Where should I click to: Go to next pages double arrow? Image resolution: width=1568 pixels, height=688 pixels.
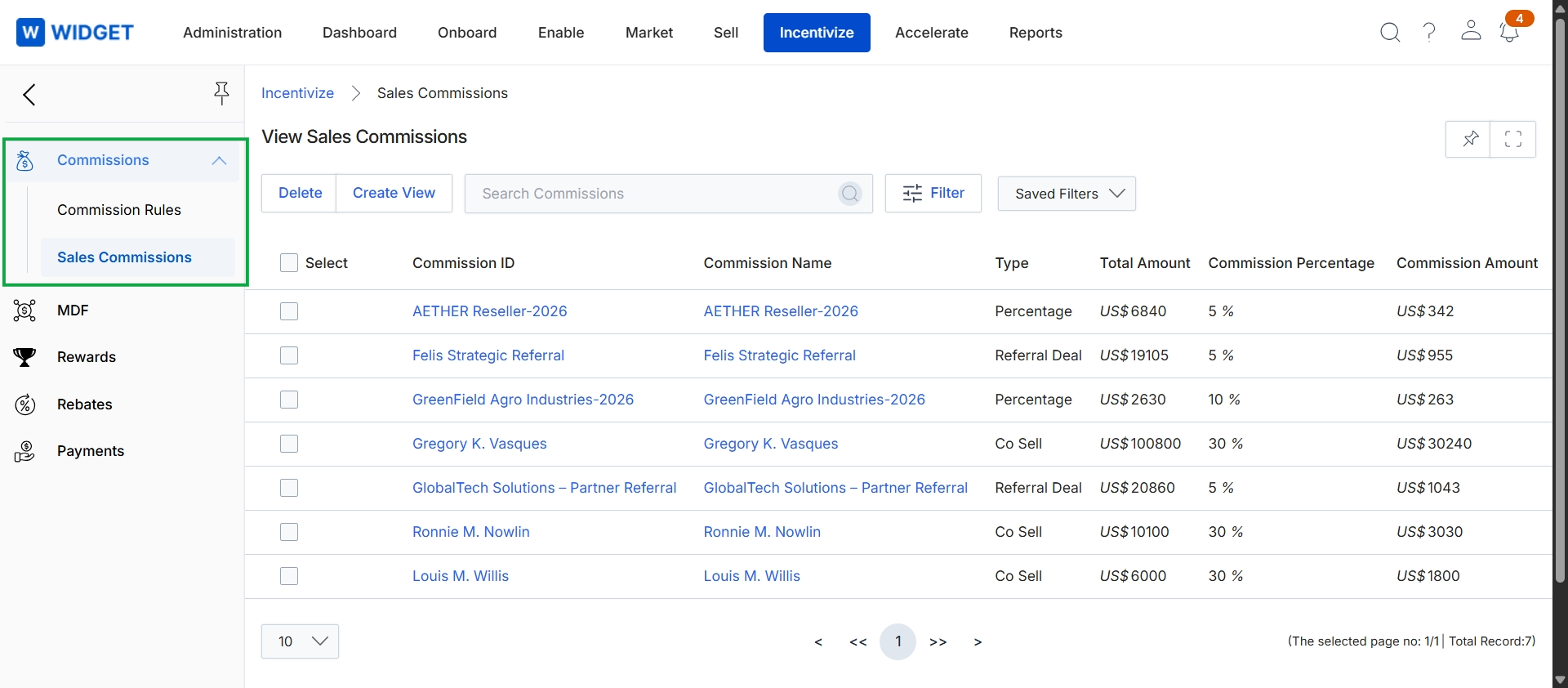click(x=938, y=642)
